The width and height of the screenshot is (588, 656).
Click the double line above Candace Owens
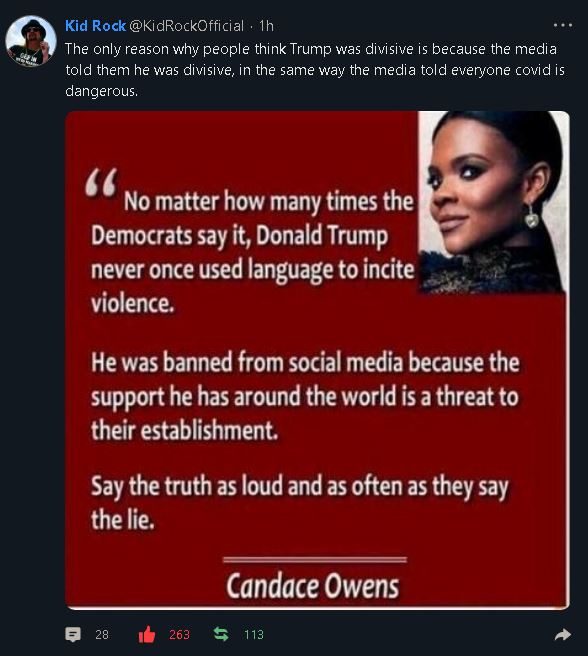(315, 559)
